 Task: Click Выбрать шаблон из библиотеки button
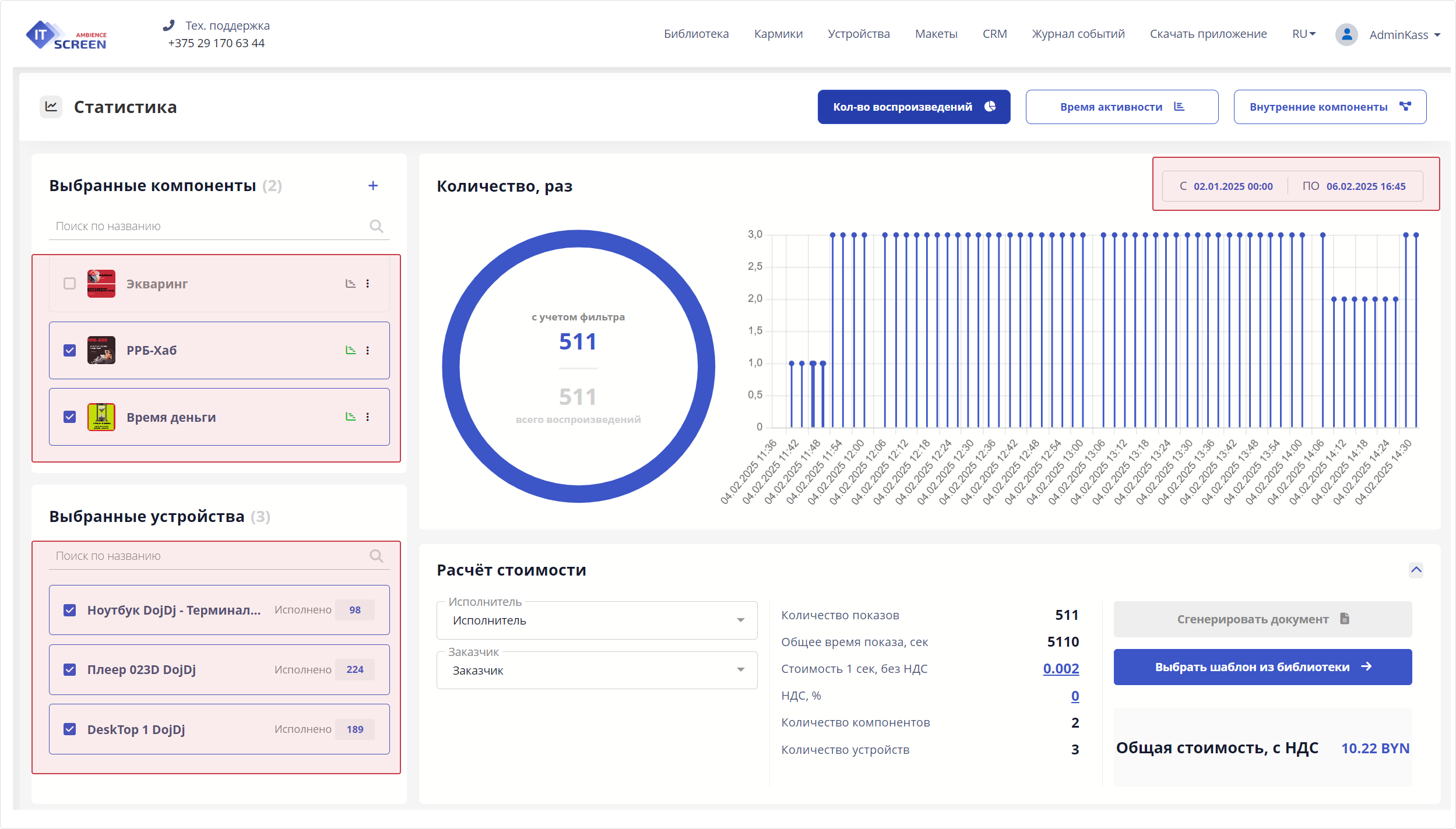(1262, 667)
